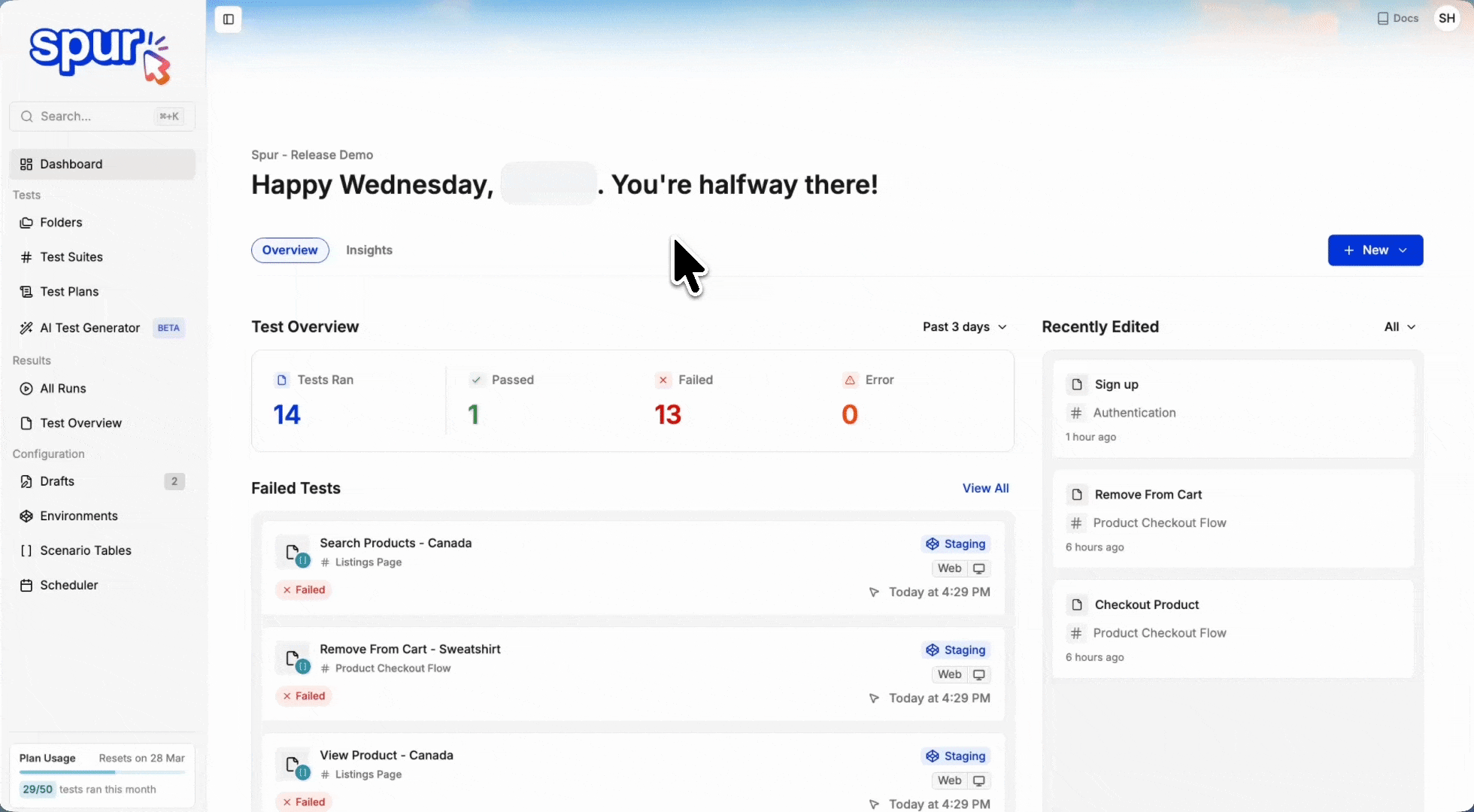The height and width of the screenshot is (812, 1474).
Task: Open Test Plans from the sidebar
Action: (70, 291)
